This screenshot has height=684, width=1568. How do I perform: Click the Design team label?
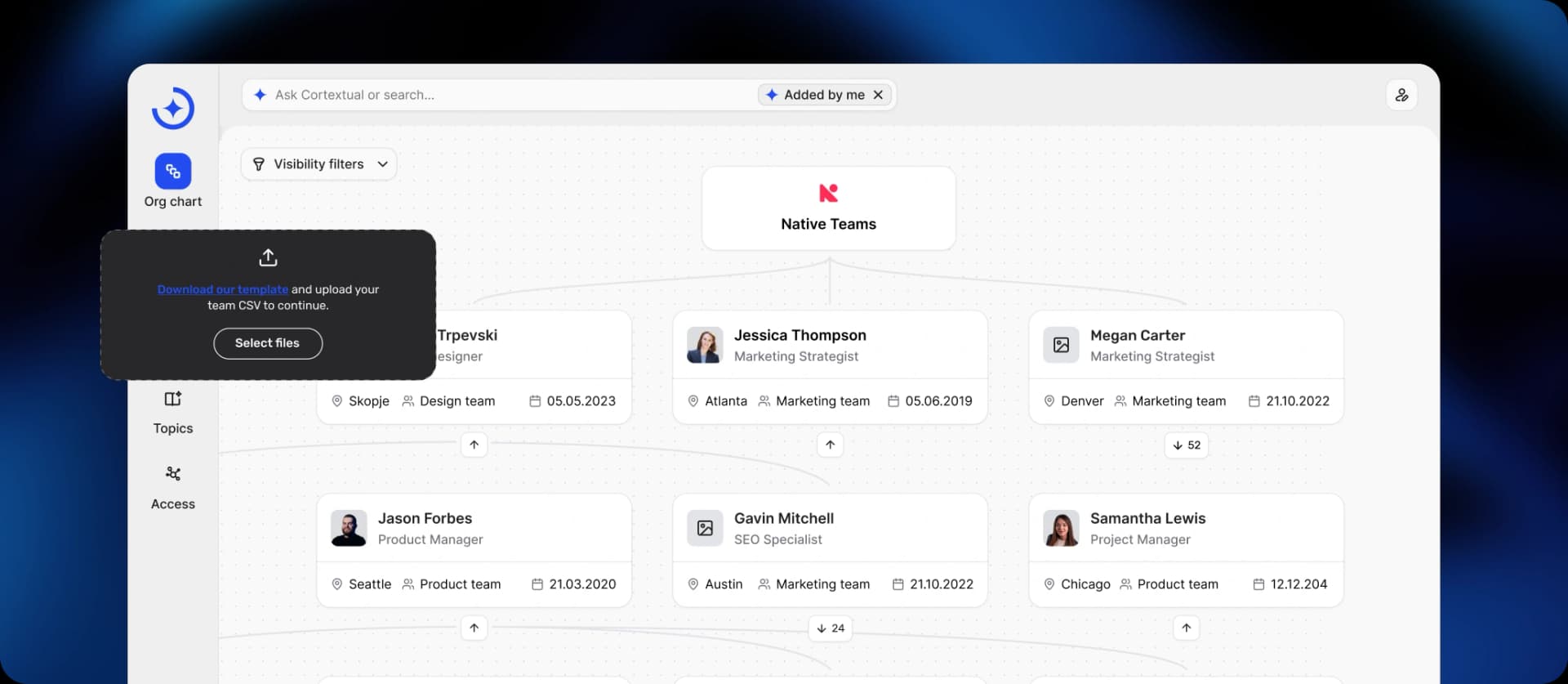[457, 401]
